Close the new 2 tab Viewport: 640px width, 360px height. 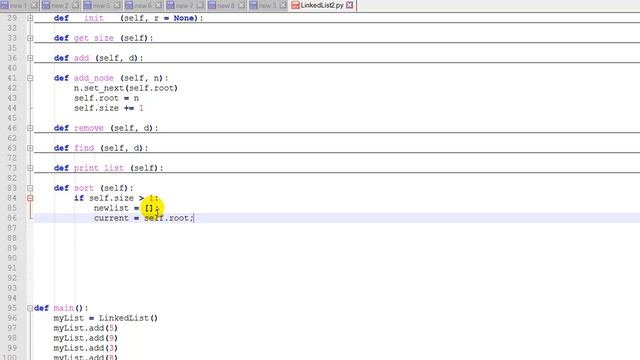(x=76, y=5)
